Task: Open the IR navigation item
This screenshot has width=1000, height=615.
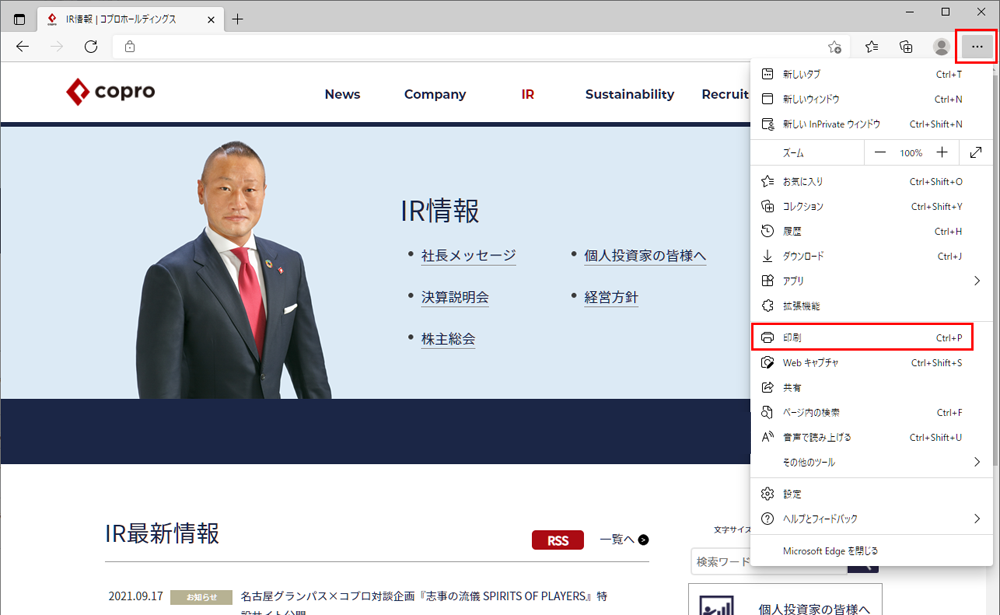Action: 527,94
